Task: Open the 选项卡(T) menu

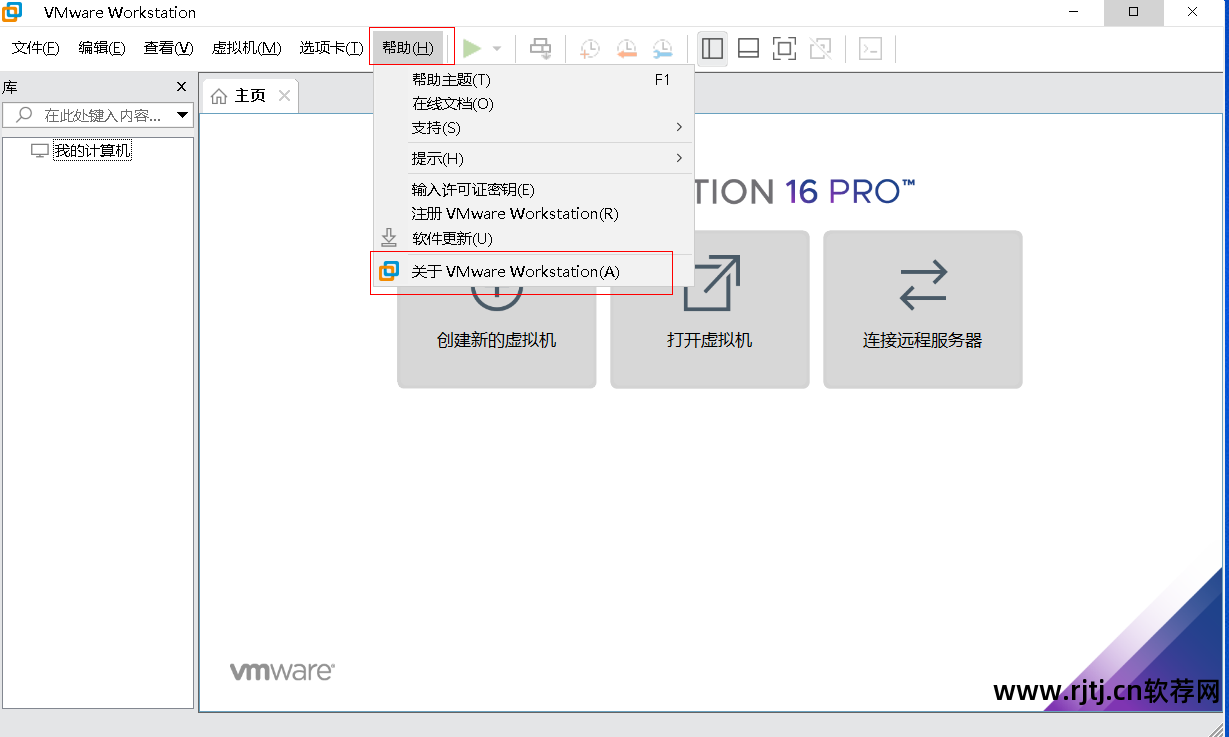Action: tap(331, 48)
